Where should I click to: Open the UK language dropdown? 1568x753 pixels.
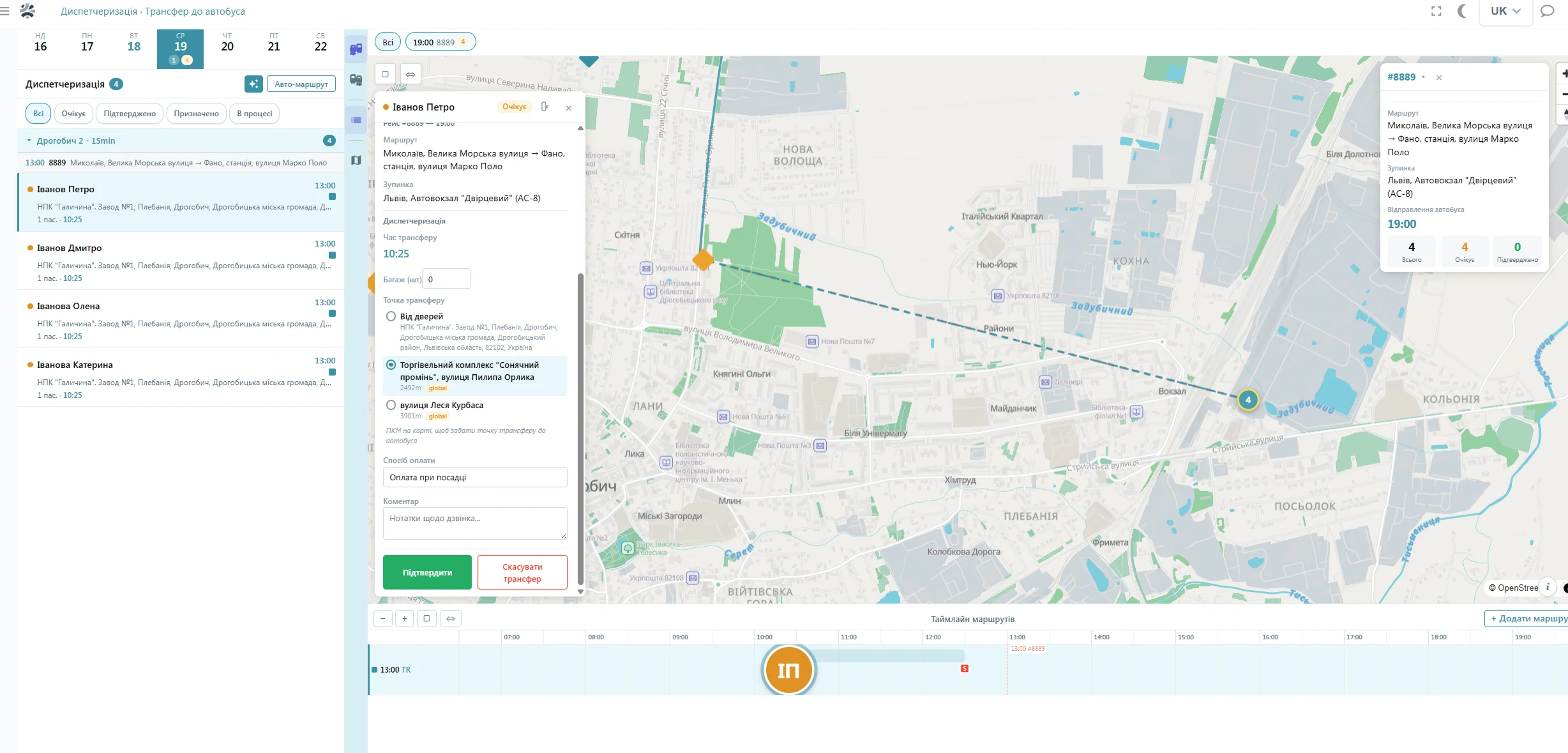pos(1505,11)
